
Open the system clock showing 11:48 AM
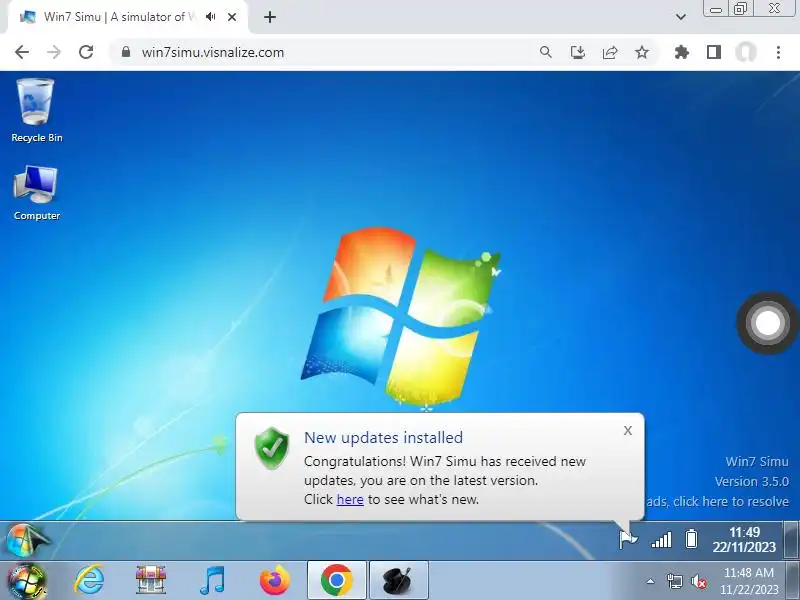(x=748, y=581)
